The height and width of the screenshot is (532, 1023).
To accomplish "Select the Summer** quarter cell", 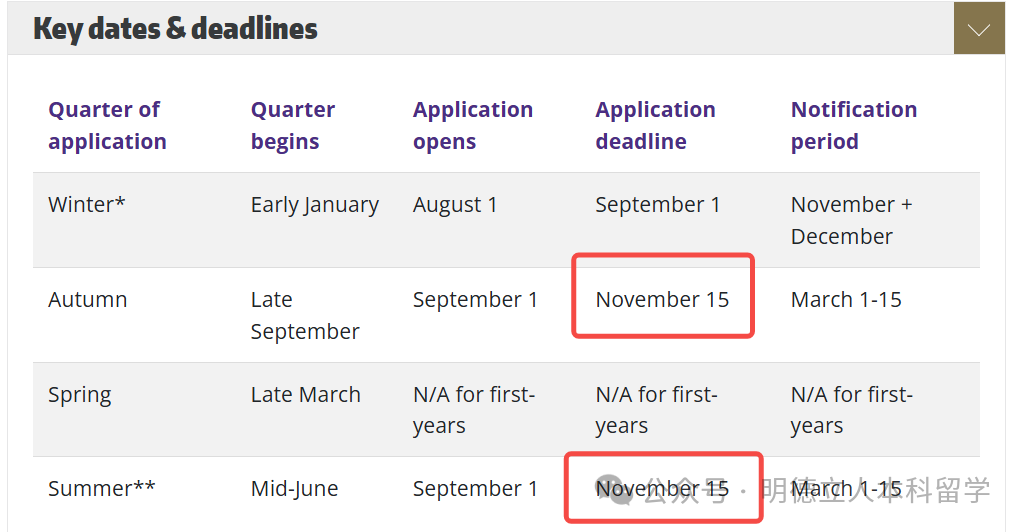I will point(101,489).
